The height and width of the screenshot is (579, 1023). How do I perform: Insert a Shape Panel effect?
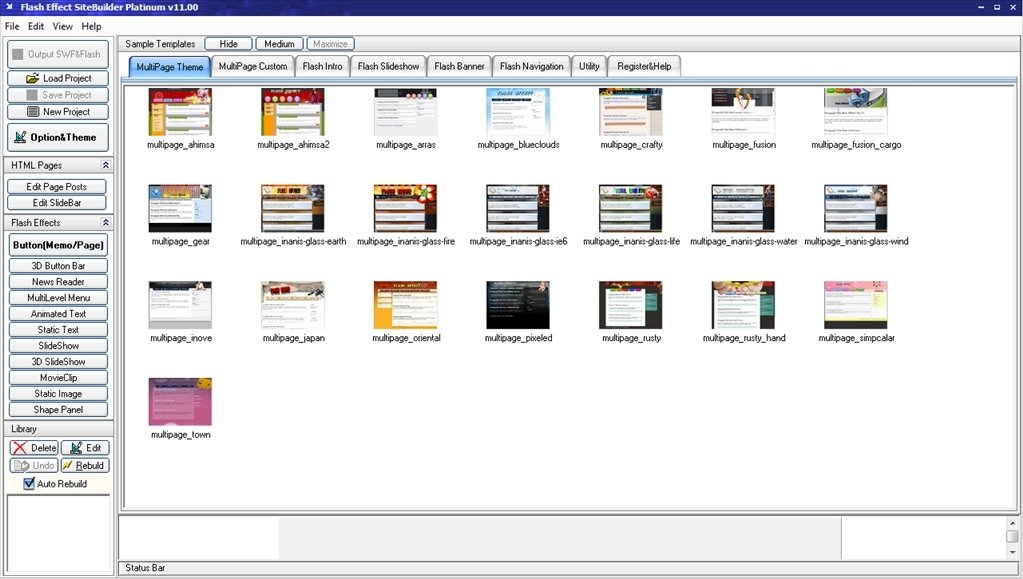point(58,410)
